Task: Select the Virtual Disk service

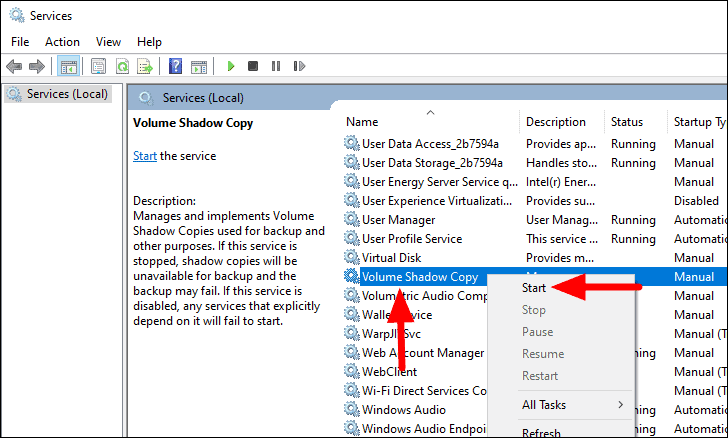Action: (391, 258)
